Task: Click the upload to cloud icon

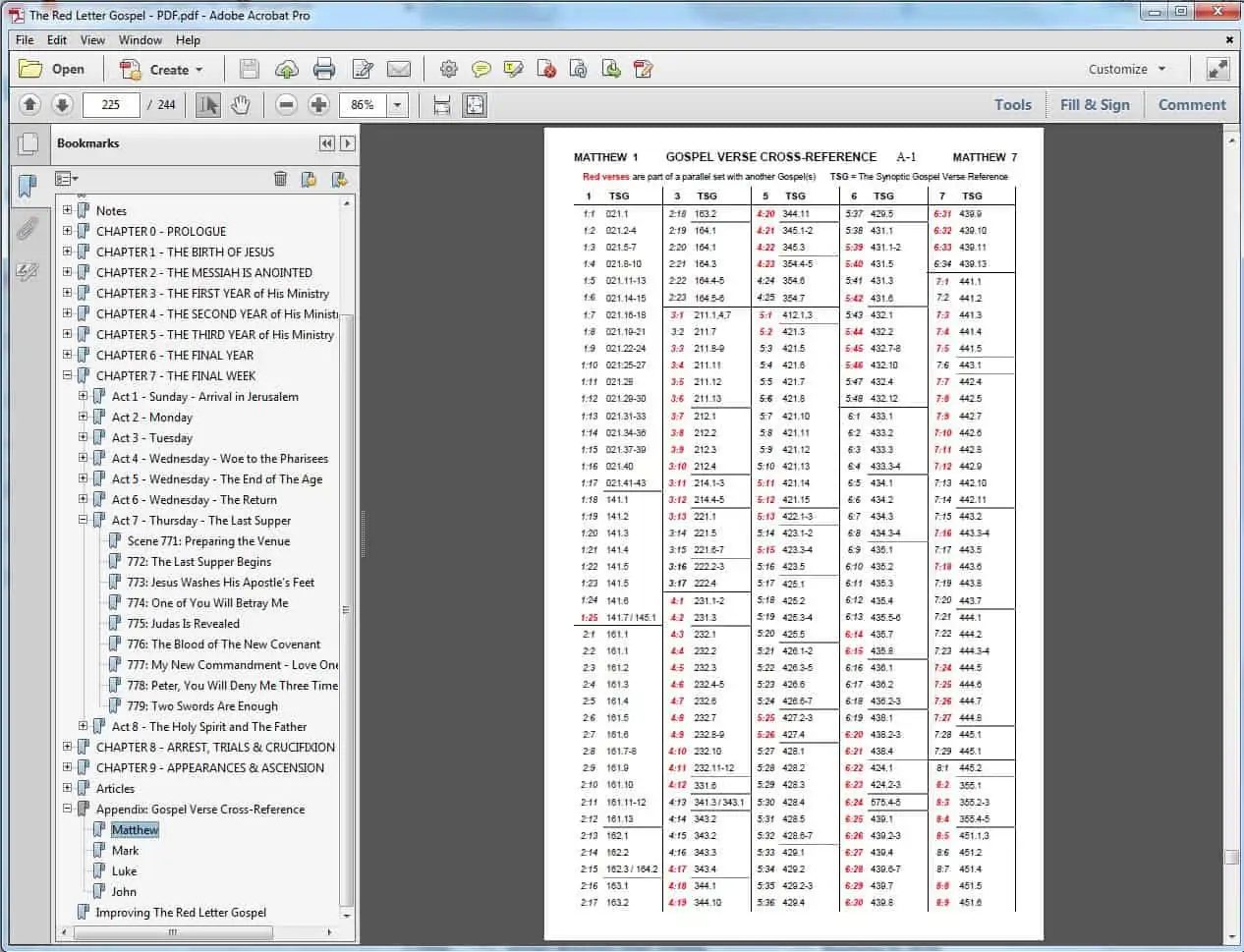Action: [x=286, y=69]
